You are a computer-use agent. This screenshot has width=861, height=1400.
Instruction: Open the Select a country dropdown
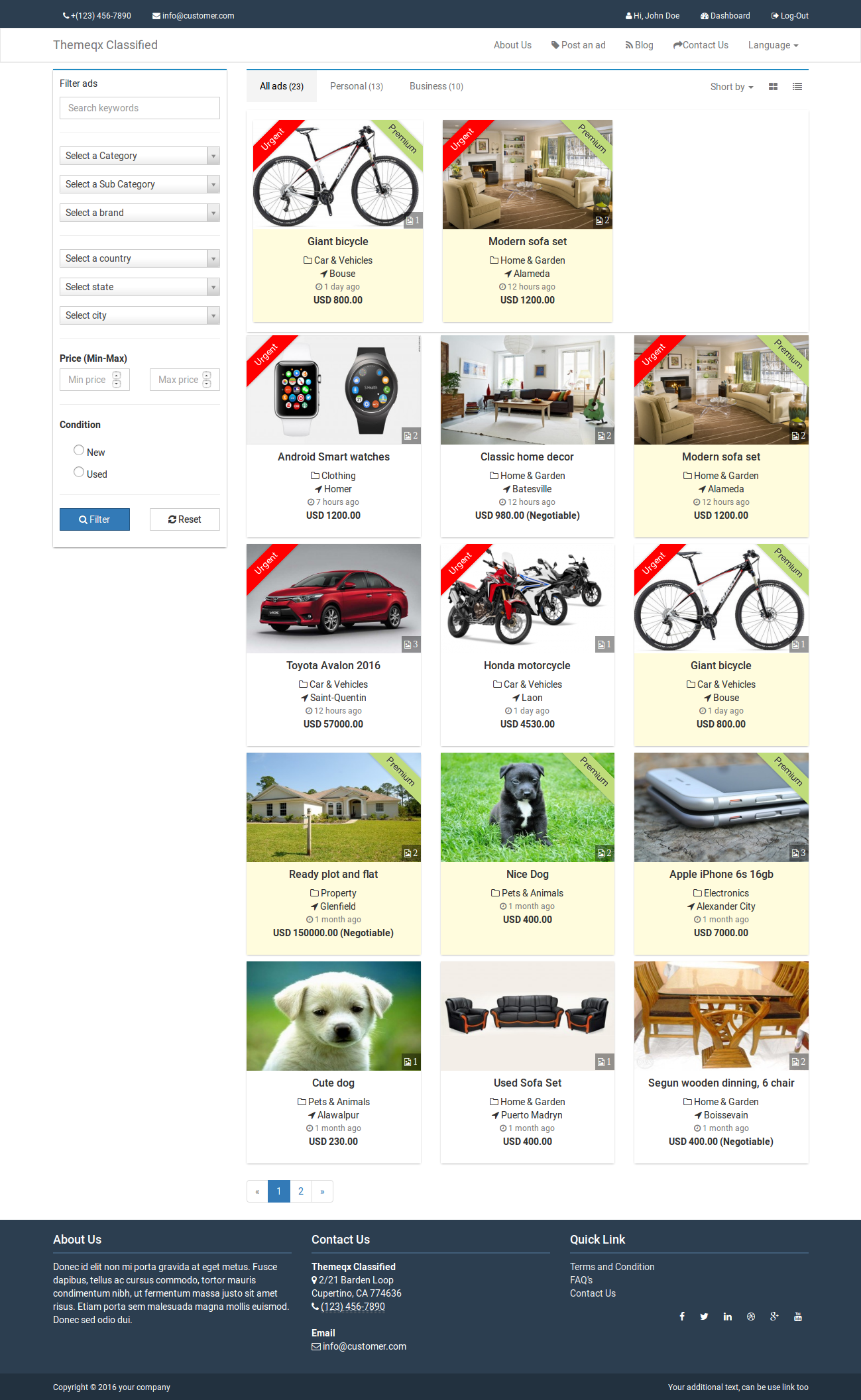pyautogui.click(x=140, y=258)
